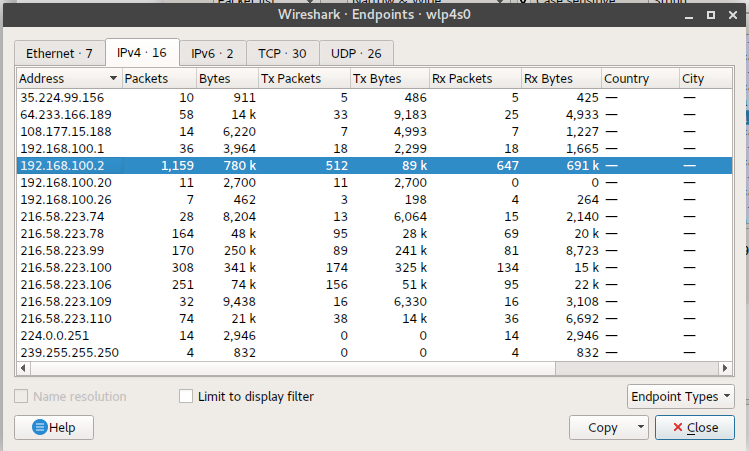This screenshot has height=451, width=749.
Task: Sort by the Bytes column header
Action: 214,79
